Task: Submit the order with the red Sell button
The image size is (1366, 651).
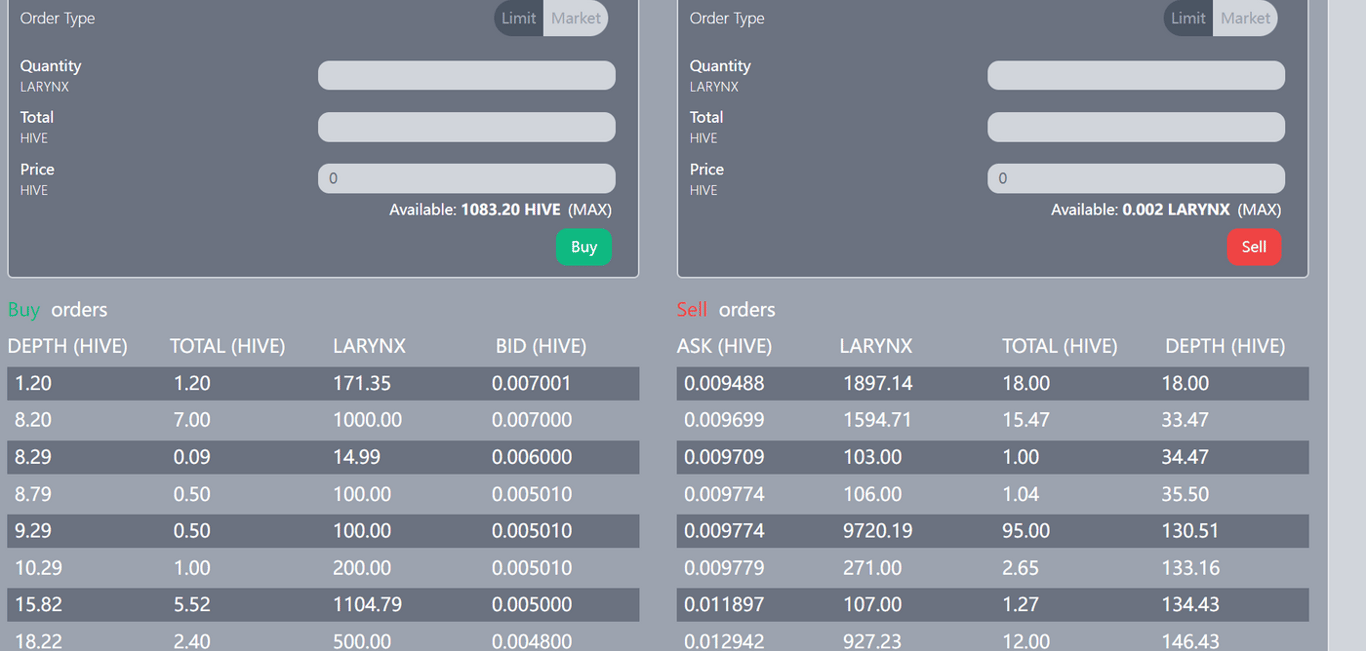Action: tap(1254, 247)
